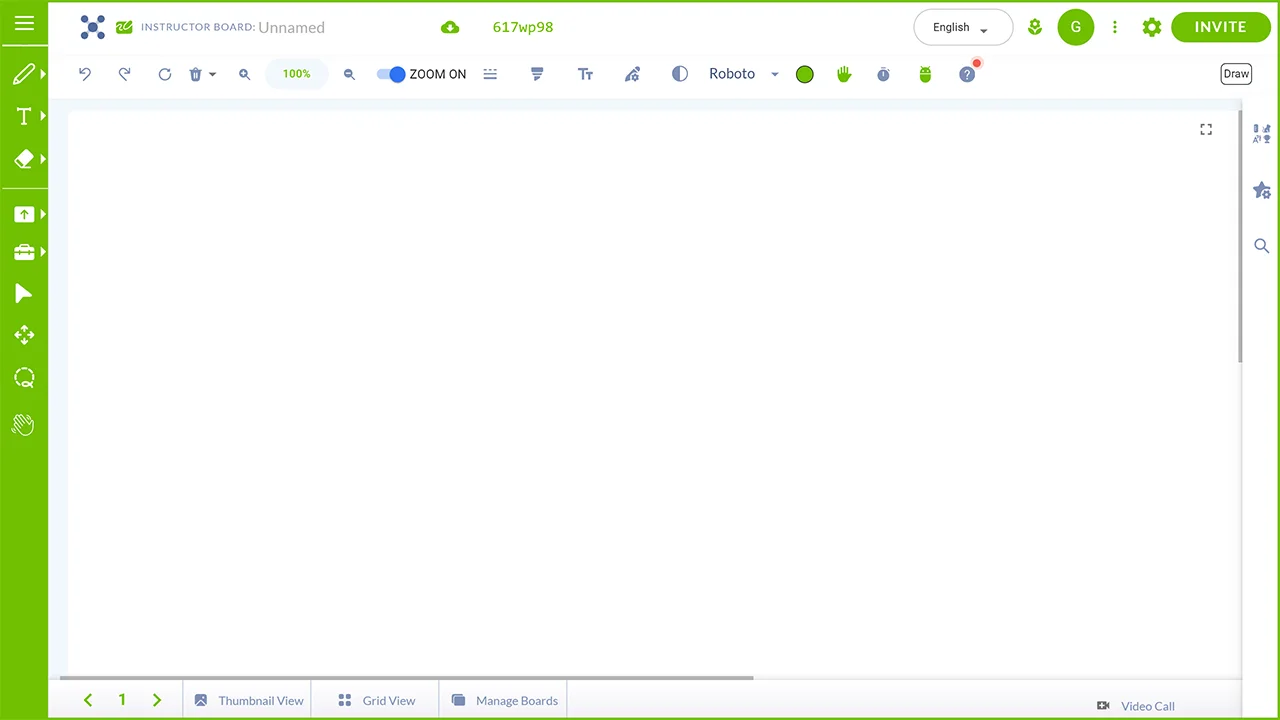Viewport: 1280px width, 720px height.
Task: Toggle the green hand icon in toolbar
Action: coord(844,74)
